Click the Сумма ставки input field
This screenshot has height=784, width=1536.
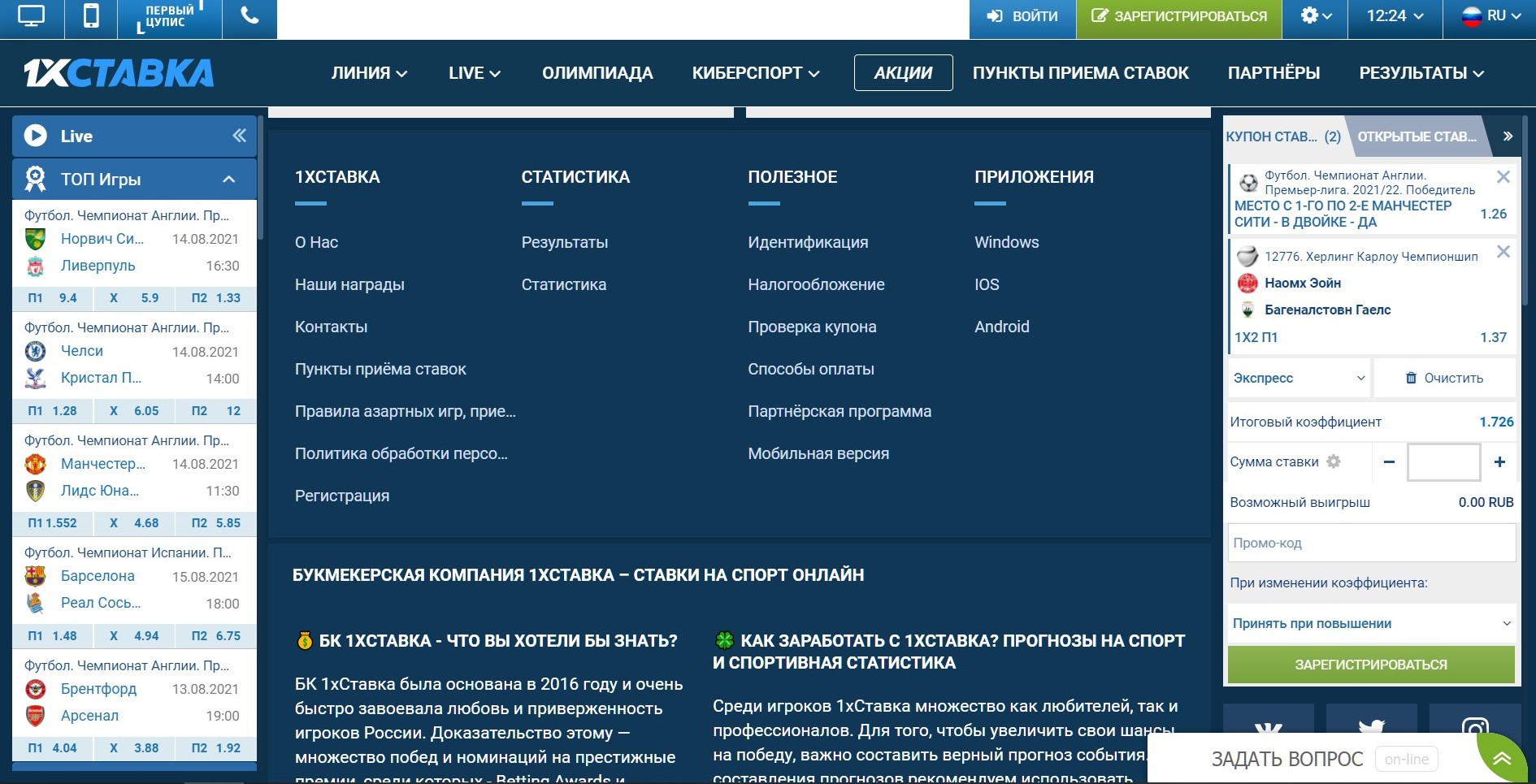[x=1443, y=462]
